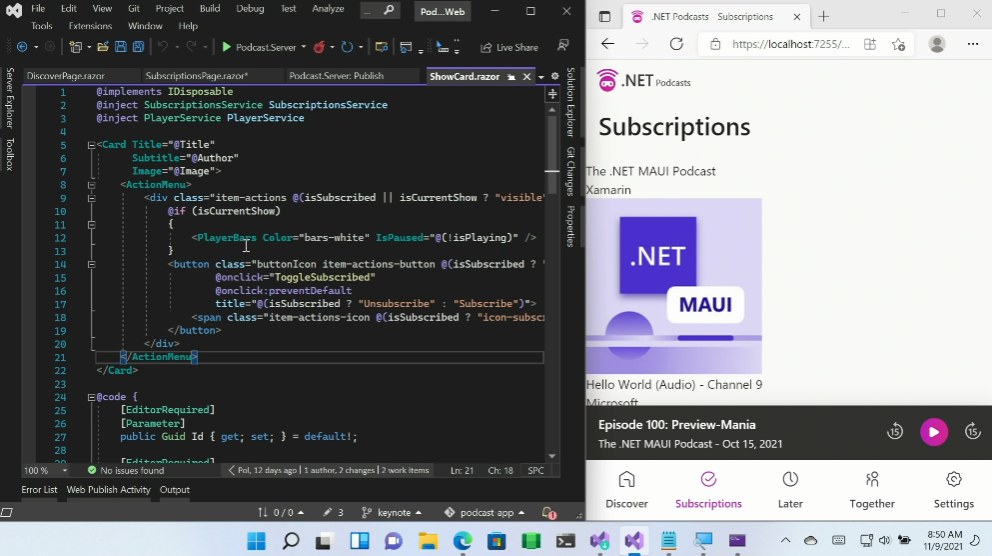Switch to SubscriptionsPage.razor tab
This screenshot has width=992, height=556.
pos(197,76)
